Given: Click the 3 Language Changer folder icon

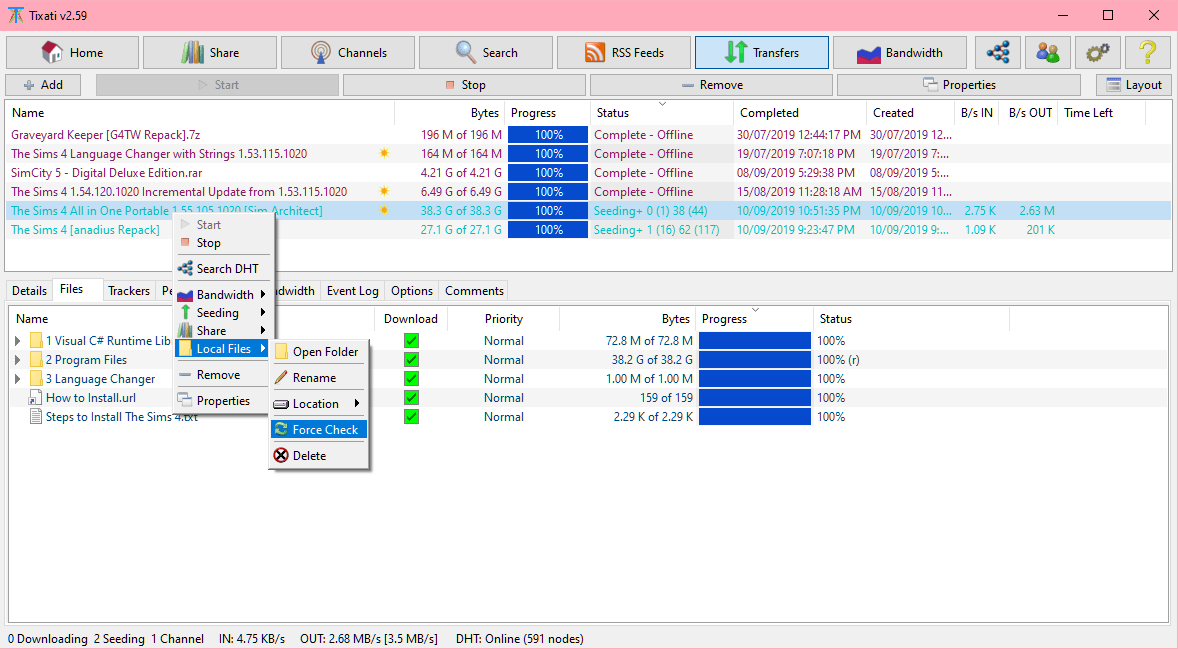Looking at the screenshot, I should (x=35, y=379).
